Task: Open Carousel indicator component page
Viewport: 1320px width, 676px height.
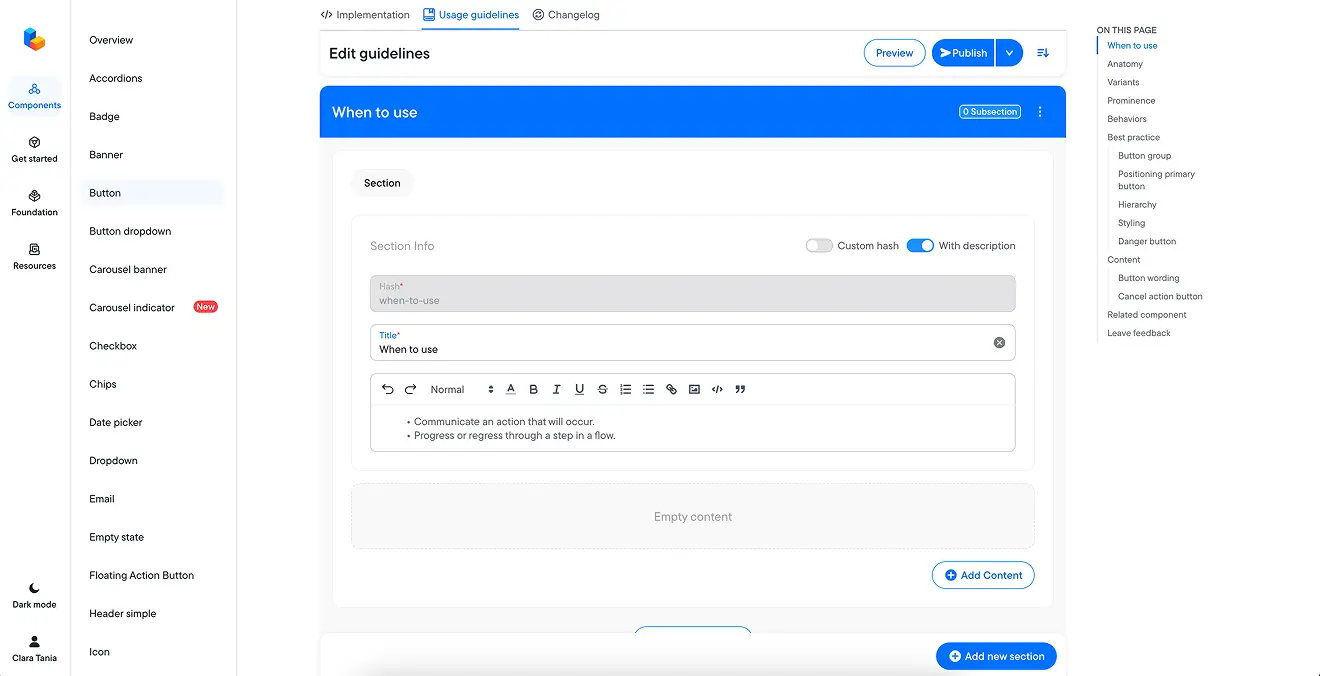Action: tap(132, 308)
